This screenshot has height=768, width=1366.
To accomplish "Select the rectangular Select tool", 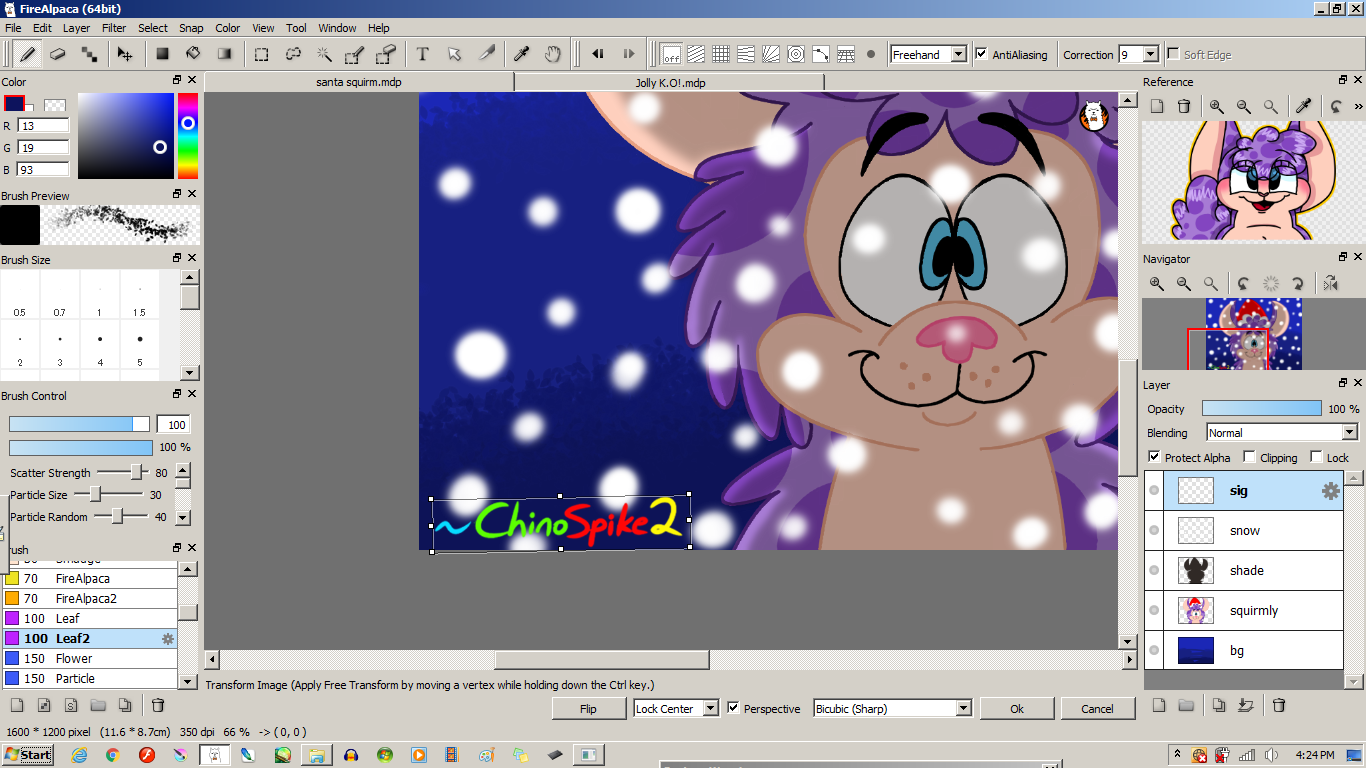I will (261, 54).
